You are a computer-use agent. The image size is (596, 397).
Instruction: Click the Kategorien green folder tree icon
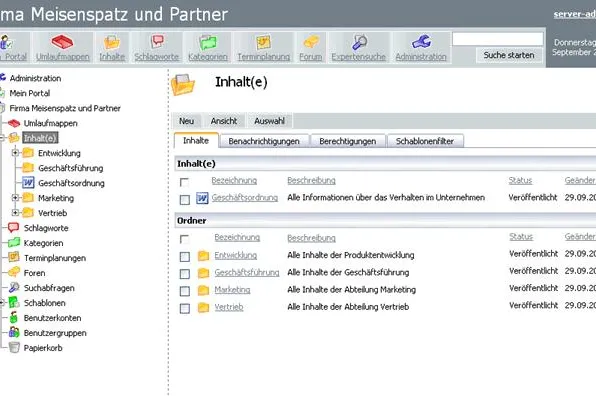pyautogui.click(x=14, y=242)
